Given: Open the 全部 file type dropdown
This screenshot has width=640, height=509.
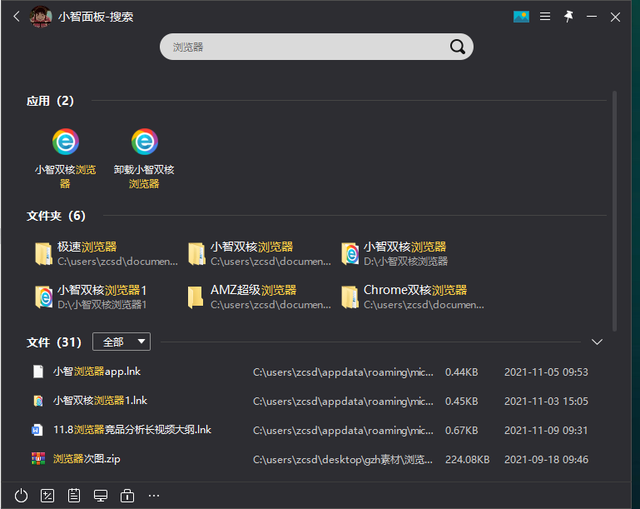Looking at the screenshot, I should 121,342.
